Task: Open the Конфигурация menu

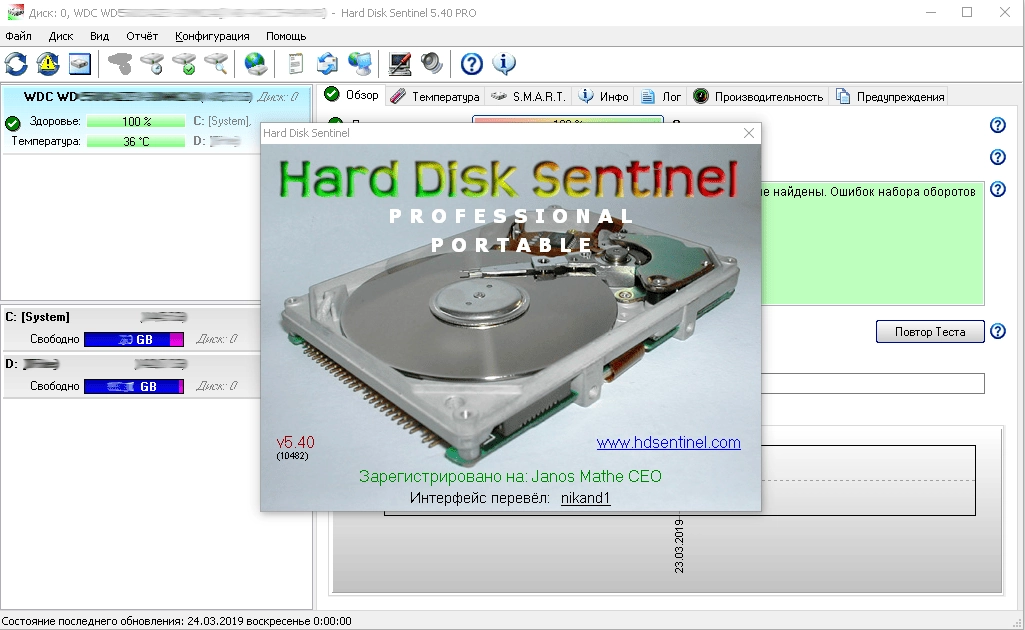Action: [212, 36]
